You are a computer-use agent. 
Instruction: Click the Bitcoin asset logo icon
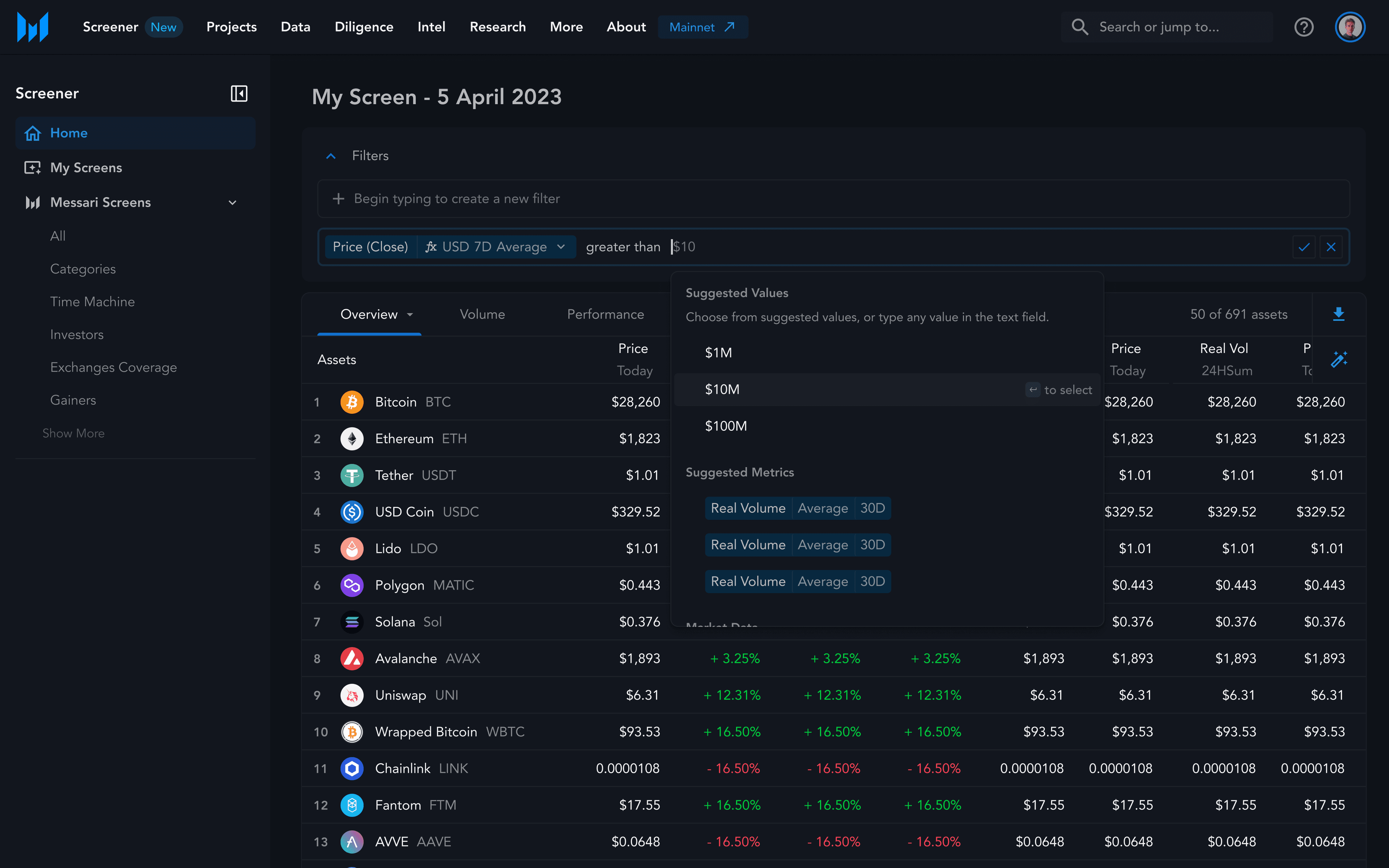(x=352, y=402)
